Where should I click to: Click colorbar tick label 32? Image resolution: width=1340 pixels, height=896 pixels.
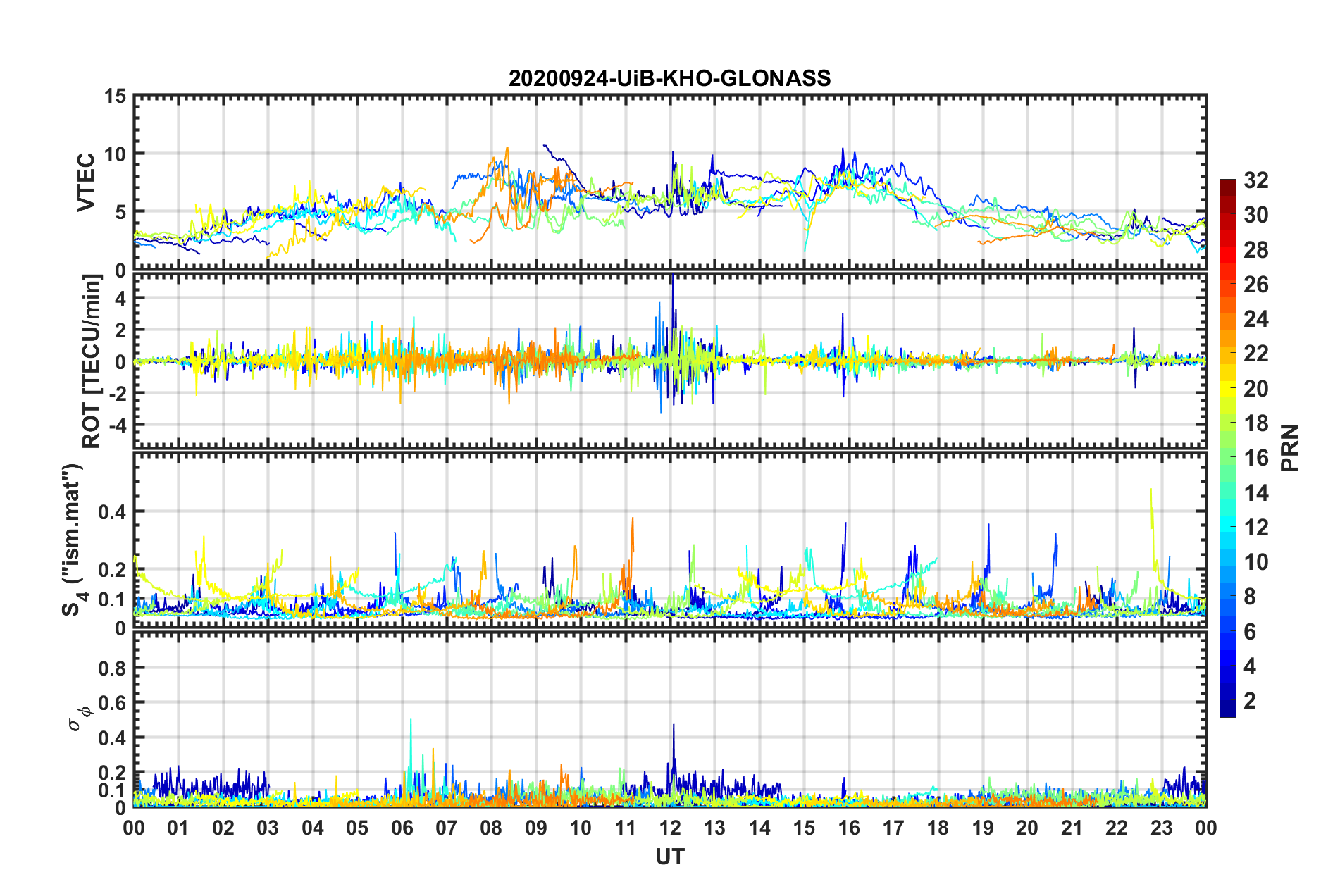click(1255, 180)
